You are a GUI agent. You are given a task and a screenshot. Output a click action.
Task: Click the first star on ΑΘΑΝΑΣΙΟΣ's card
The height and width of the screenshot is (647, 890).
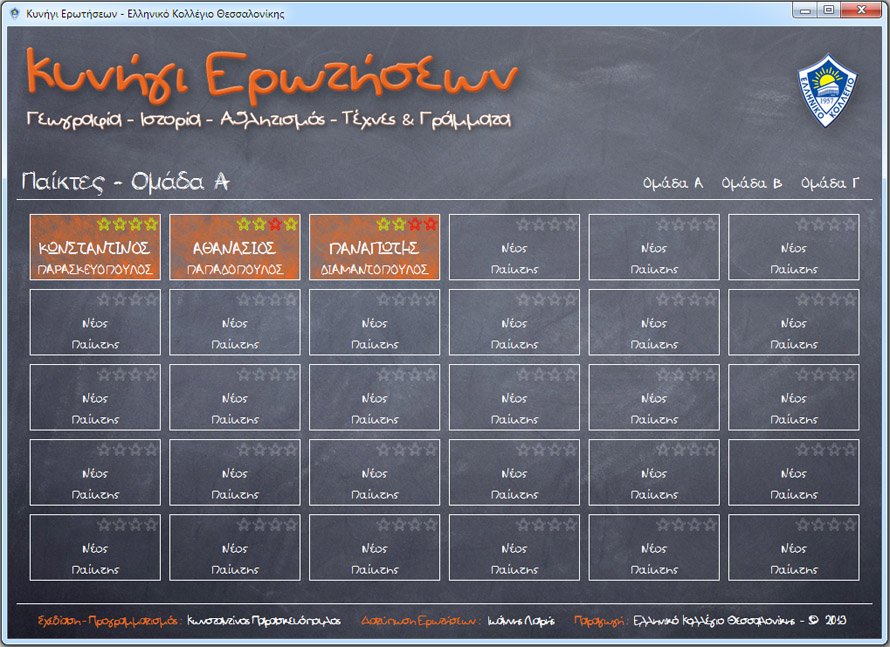244,224
